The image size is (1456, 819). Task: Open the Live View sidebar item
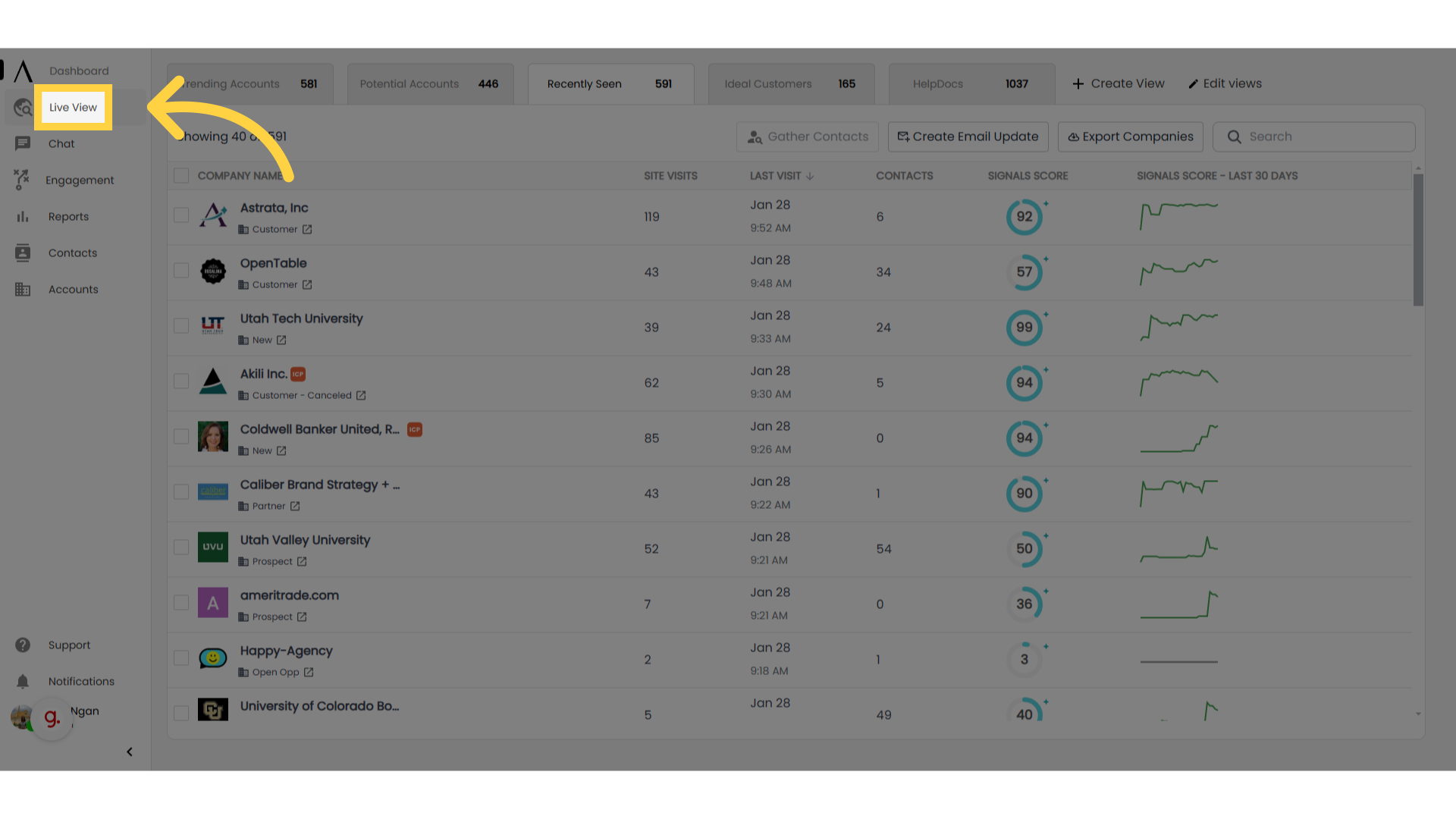(73, 107)
